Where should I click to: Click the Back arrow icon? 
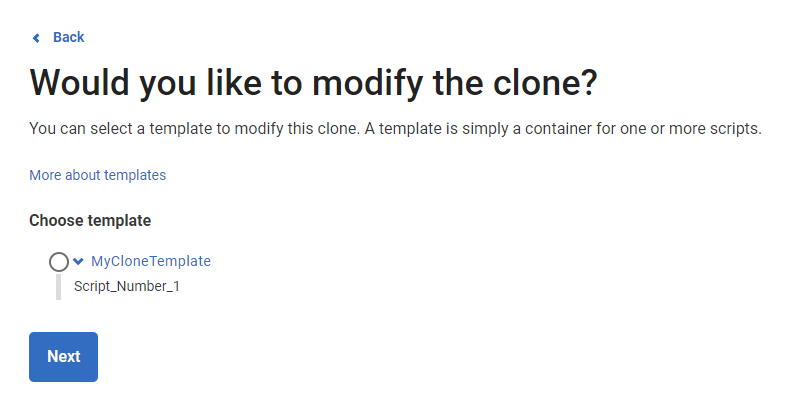click(37, 38)
